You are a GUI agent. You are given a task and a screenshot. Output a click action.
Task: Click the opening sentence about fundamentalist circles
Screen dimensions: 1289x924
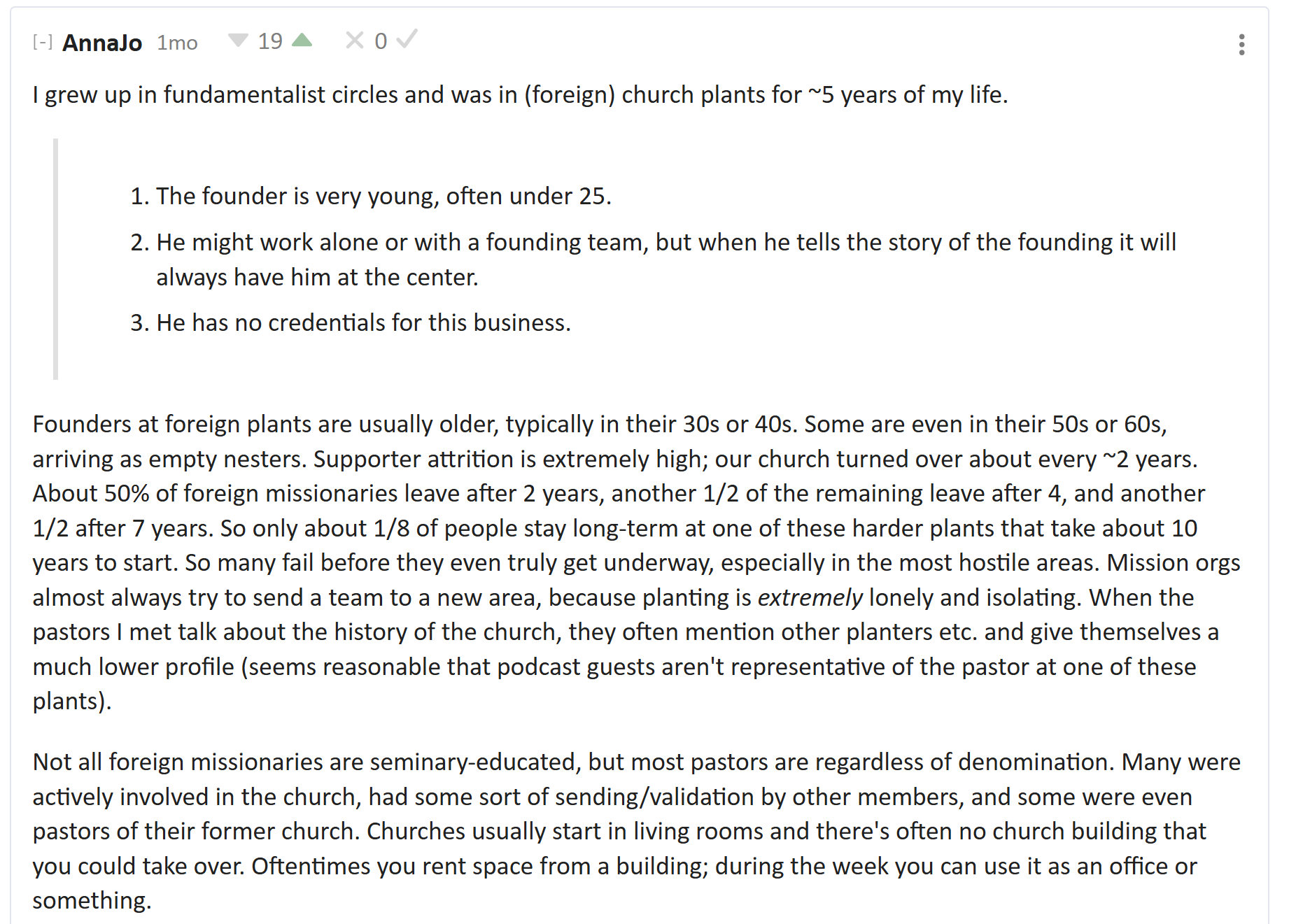(x=520, y=95)
